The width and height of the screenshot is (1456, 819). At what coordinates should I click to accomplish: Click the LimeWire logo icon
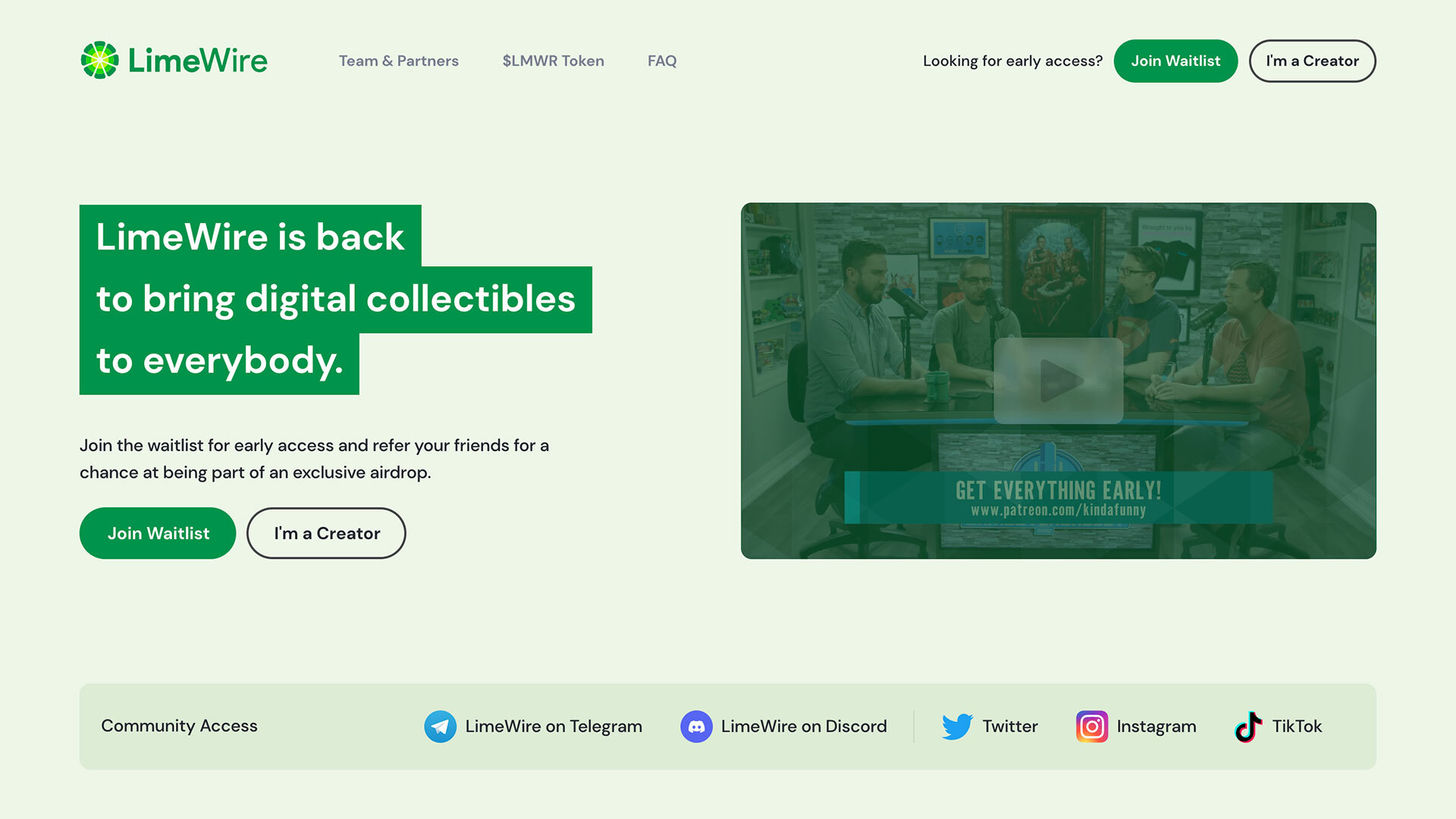(97, 60)
